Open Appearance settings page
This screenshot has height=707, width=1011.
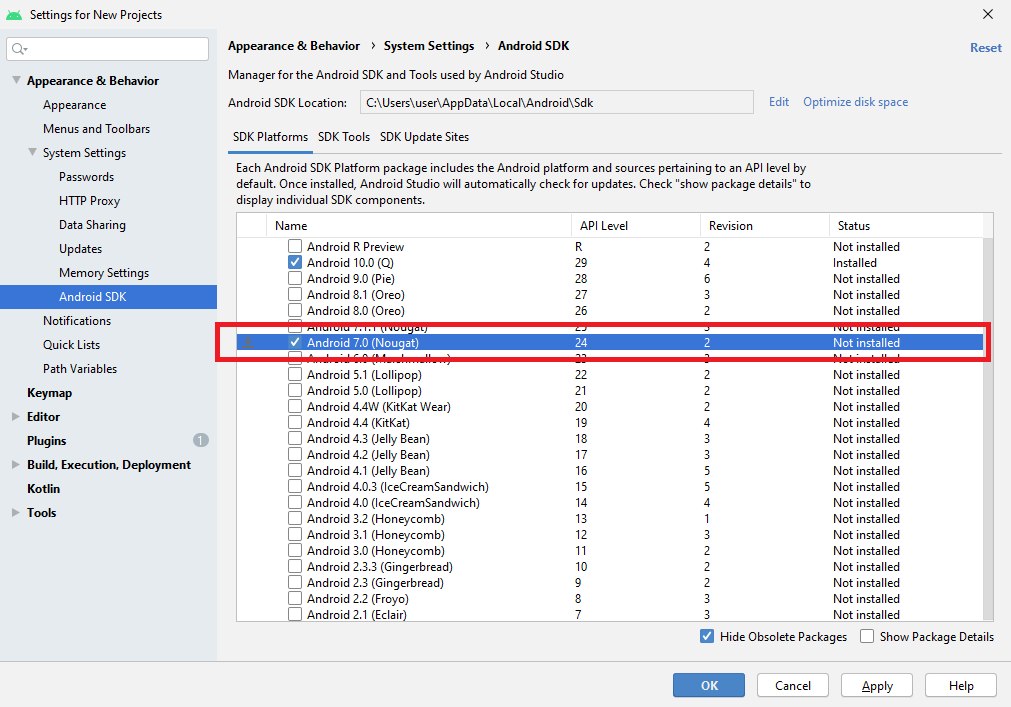point(75,105)
